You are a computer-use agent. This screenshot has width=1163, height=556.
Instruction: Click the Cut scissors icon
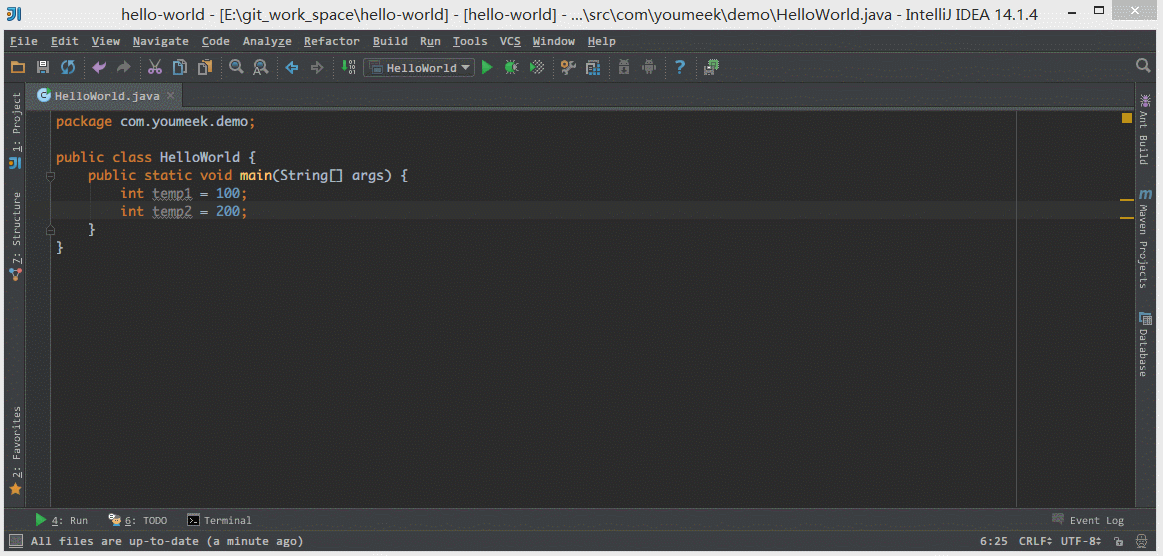(x=155, y=67)
